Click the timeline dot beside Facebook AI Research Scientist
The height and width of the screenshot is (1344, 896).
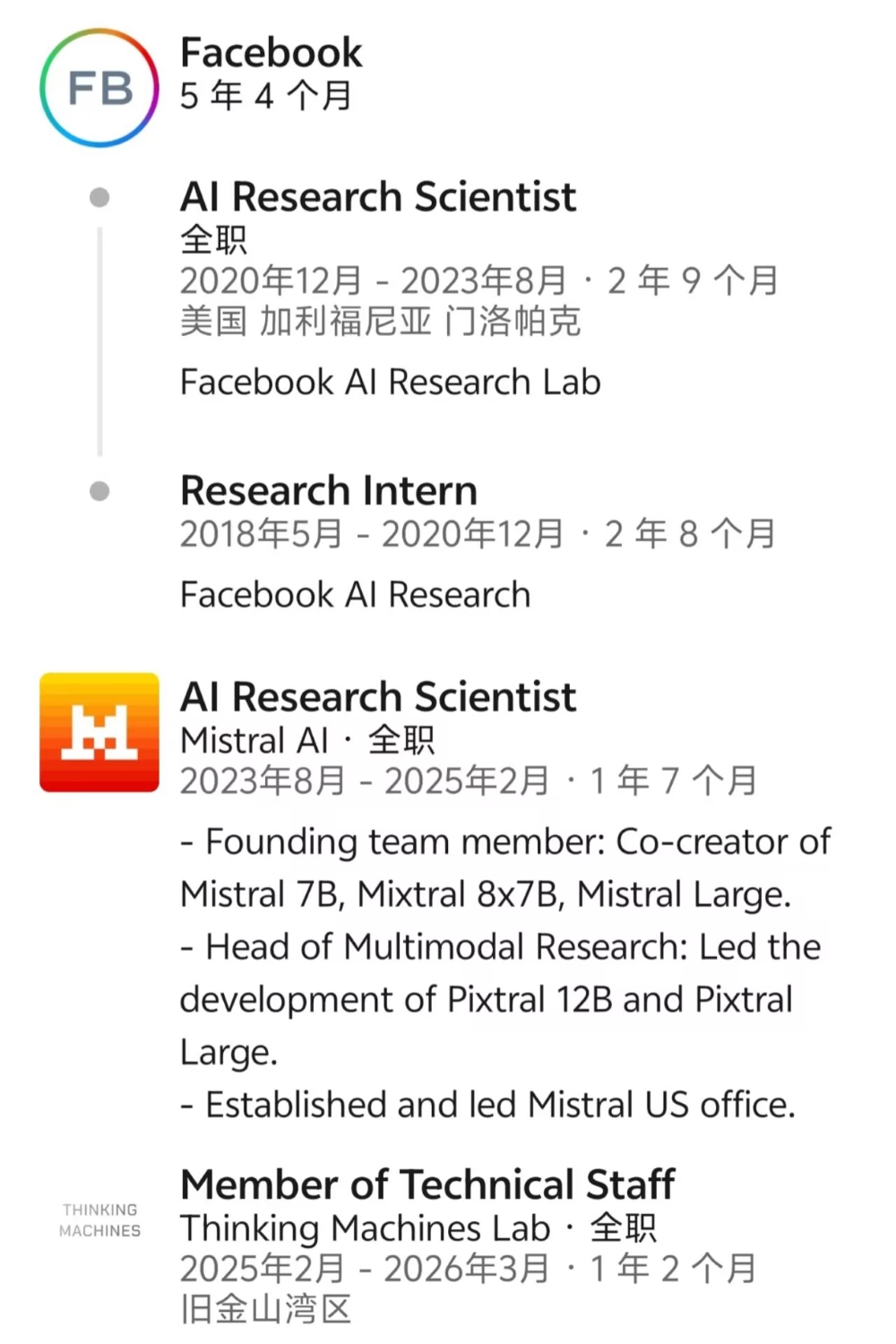point(99,197)
